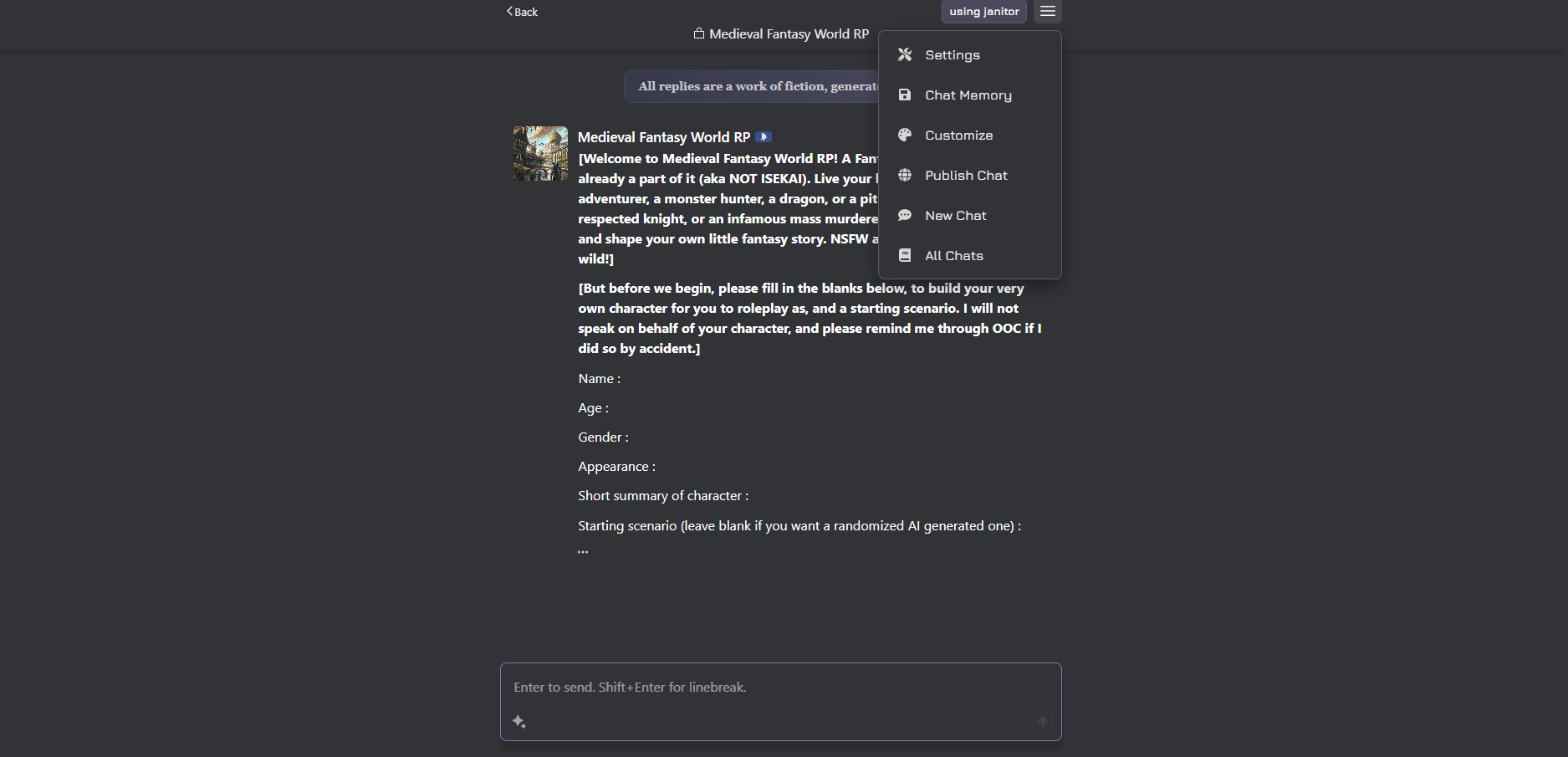
Task: Click the 'Appearance :' line in message
Action: (x=616, y=467)
